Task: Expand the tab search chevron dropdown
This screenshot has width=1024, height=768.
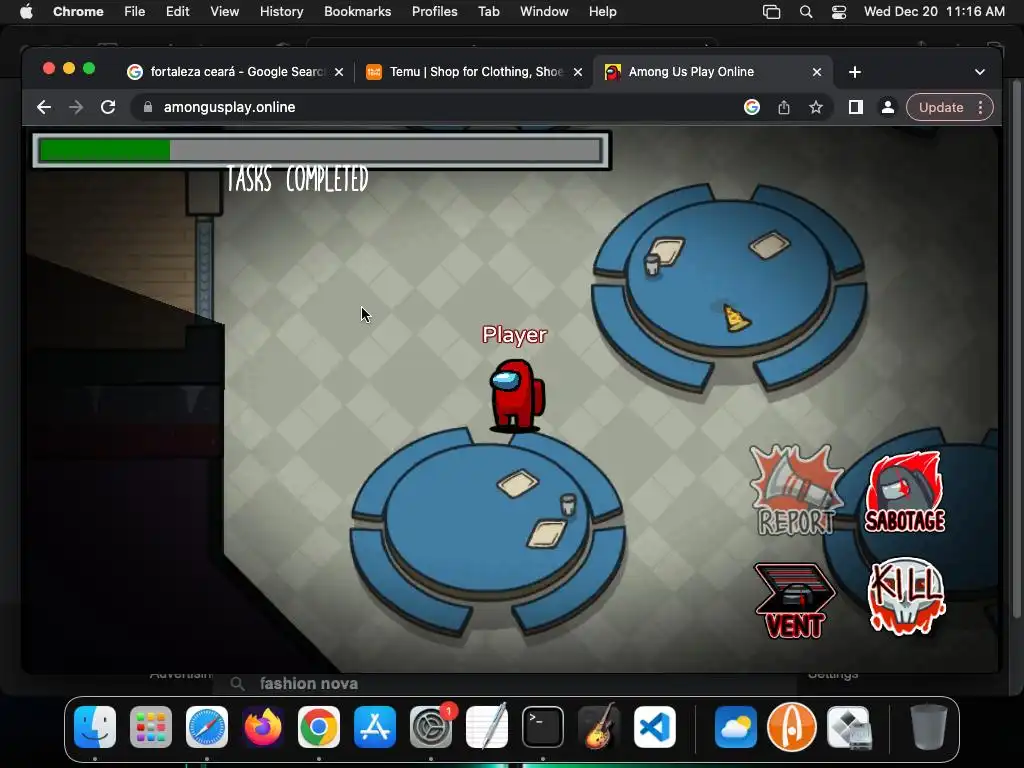Action: click(x=980, y=72)
